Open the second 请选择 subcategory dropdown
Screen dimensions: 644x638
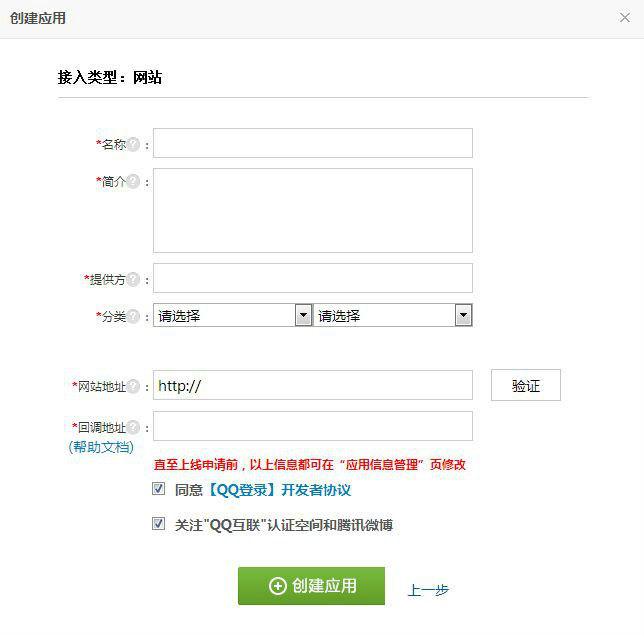click(393, 315)
